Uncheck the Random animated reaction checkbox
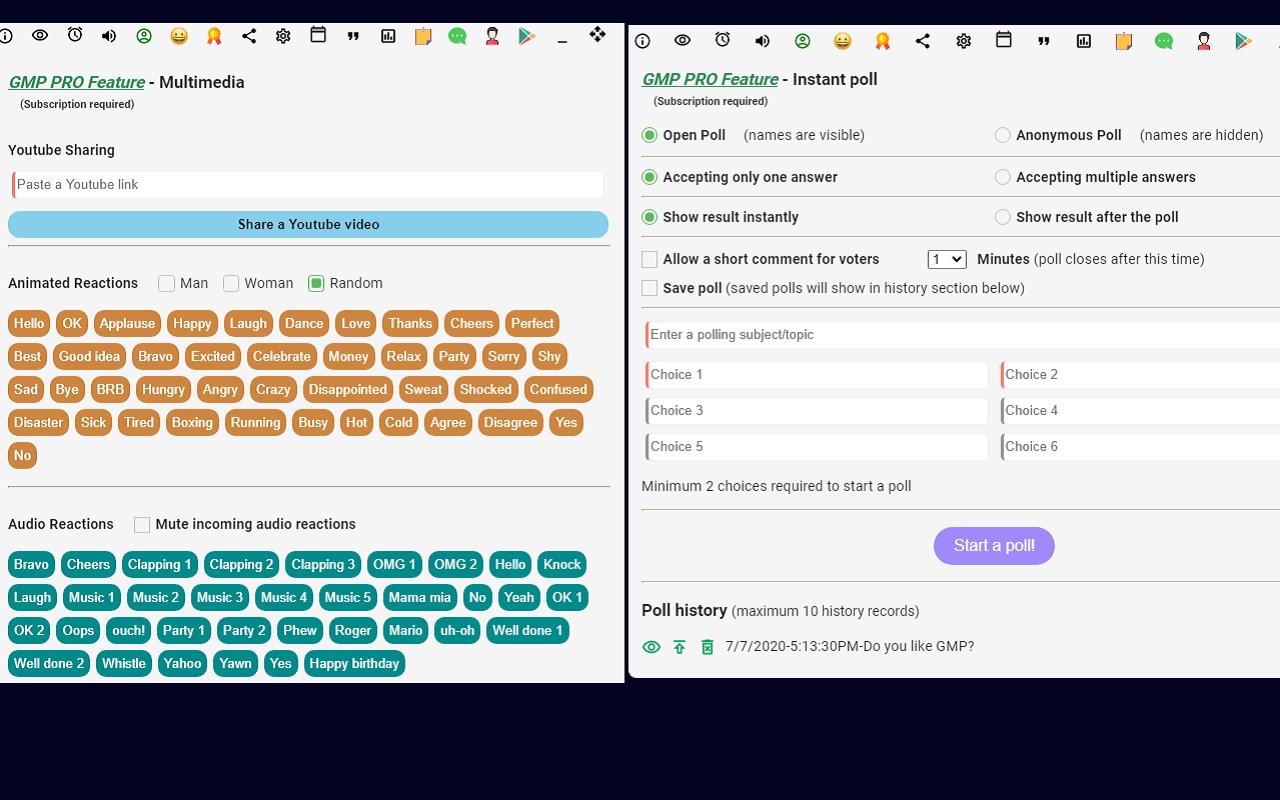This screenshot has width=1280, height=800. [x=316, y=283]
